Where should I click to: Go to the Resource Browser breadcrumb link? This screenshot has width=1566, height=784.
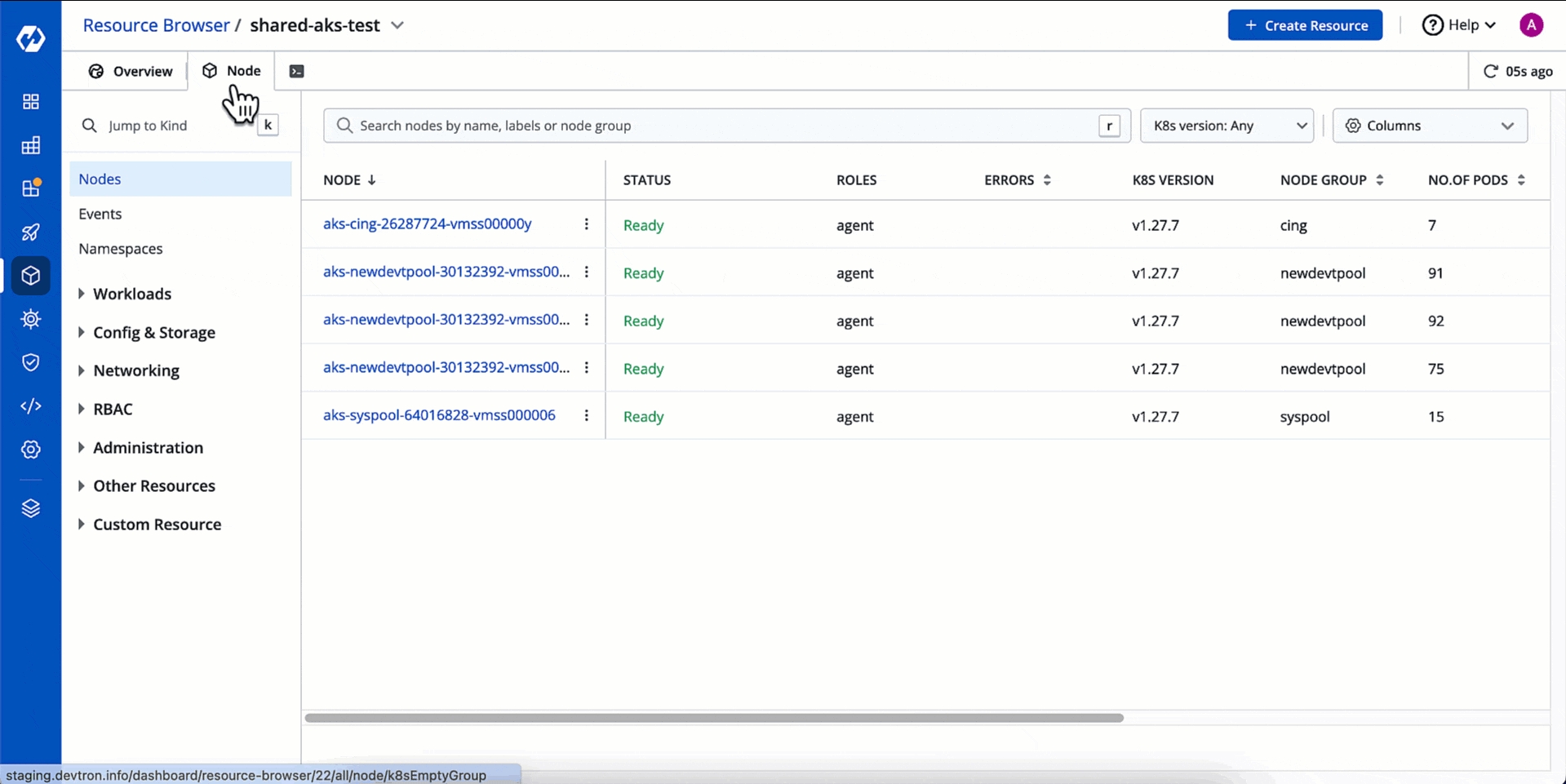156,25
